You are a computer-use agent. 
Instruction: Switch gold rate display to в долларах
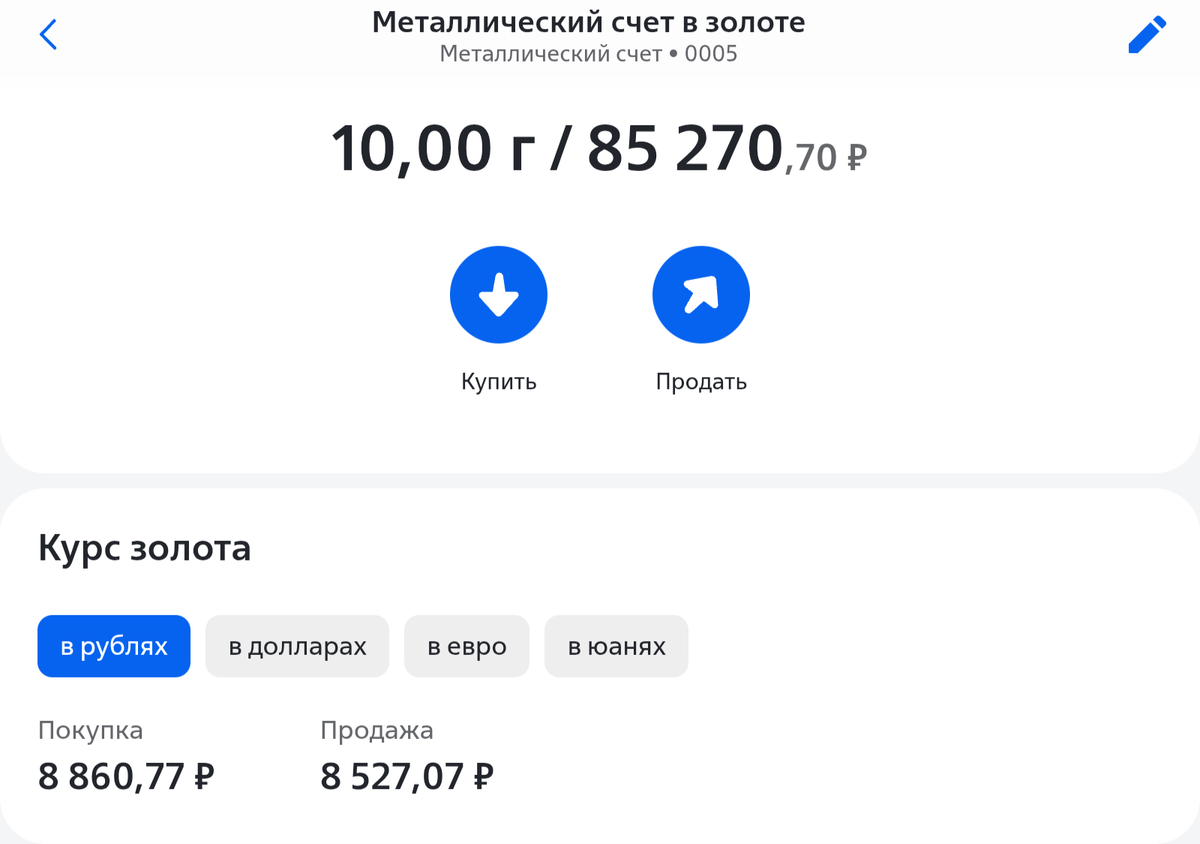(297, 646)
